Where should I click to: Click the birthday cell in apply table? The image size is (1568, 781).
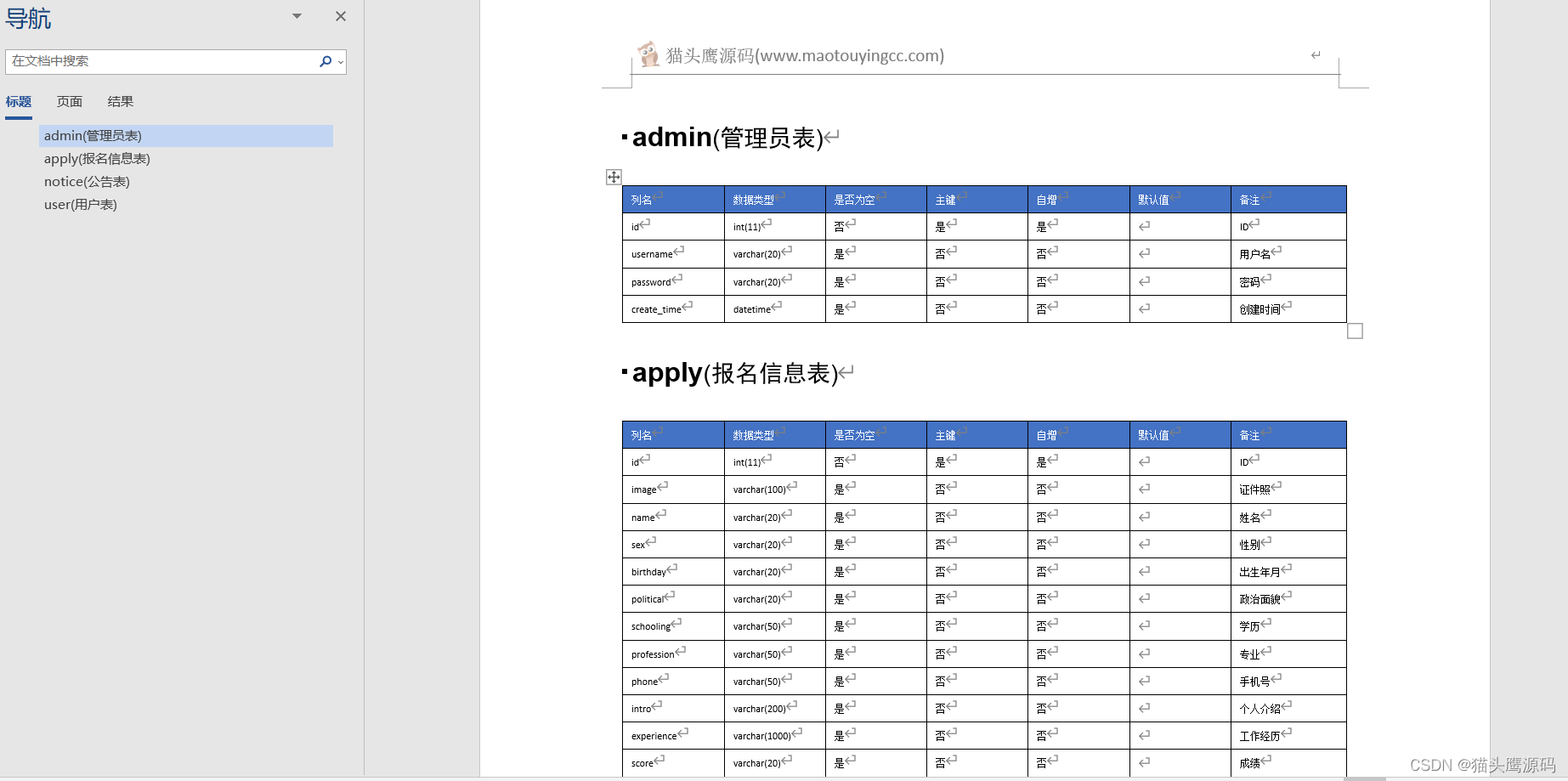[x=673, y=572]
